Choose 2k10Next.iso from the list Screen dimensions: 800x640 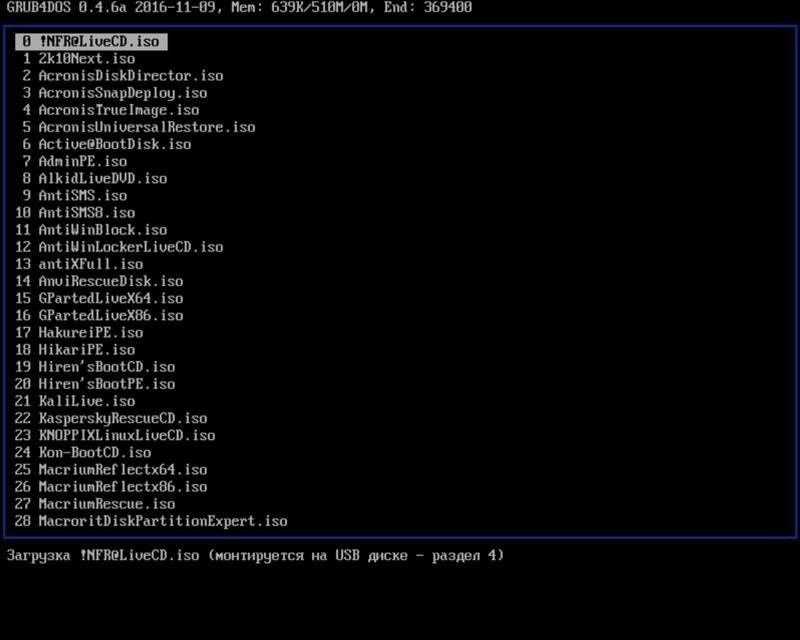coord(75,59)
